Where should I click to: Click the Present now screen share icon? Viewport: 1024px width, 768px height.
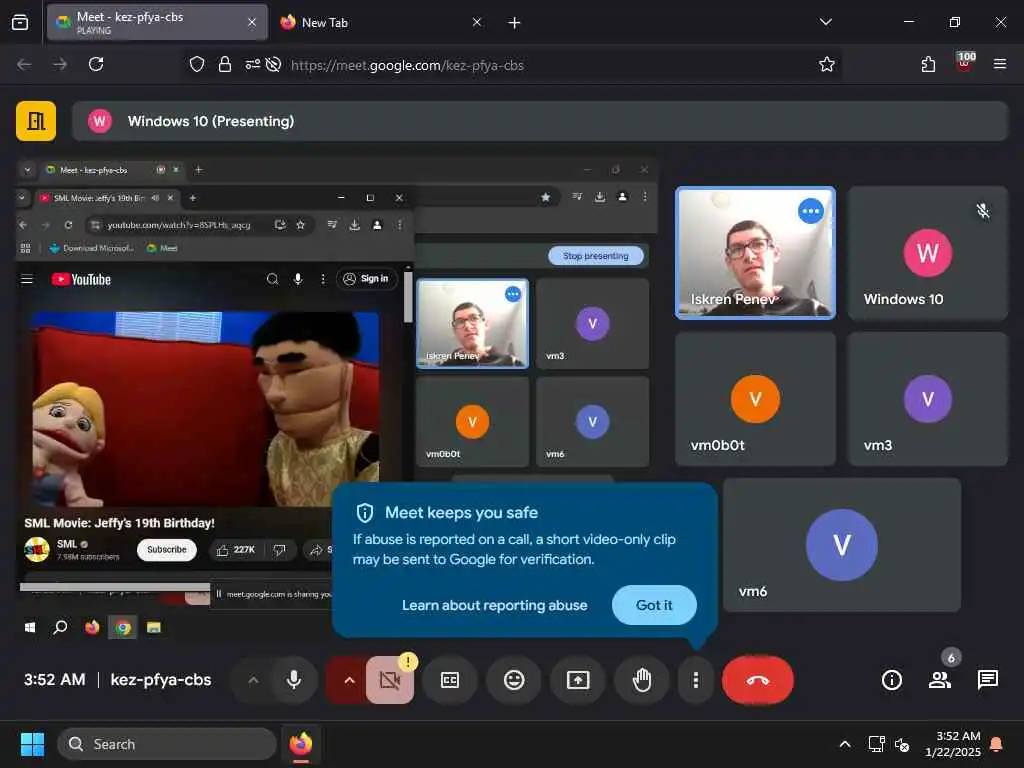point(578,680)
